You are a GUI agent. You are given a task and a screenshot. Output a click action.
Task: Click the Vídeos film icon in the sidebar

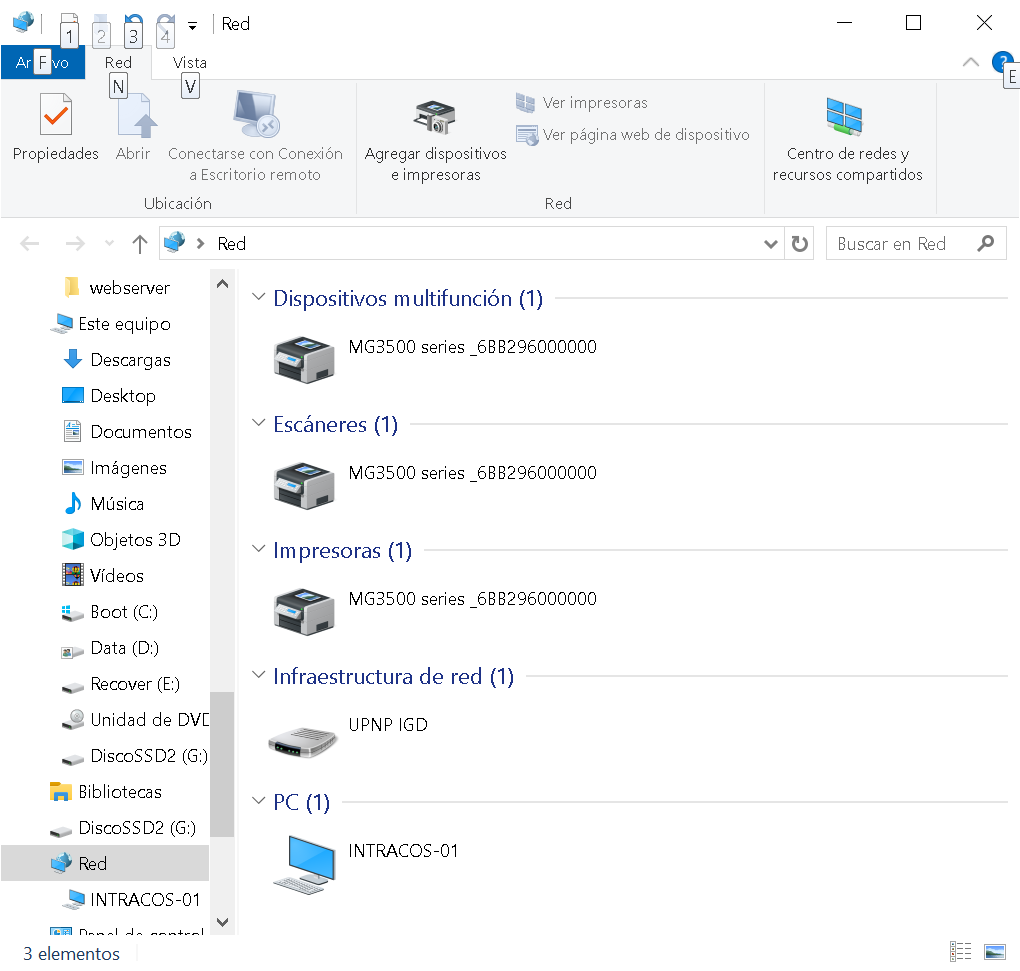(x=73, y=575)
